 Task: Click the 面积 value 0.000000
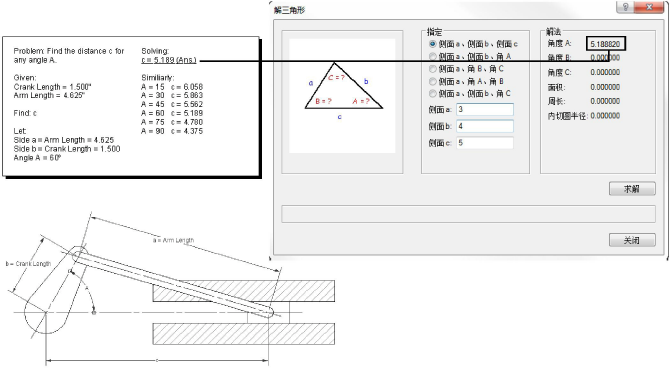click(x=605, y=87)
